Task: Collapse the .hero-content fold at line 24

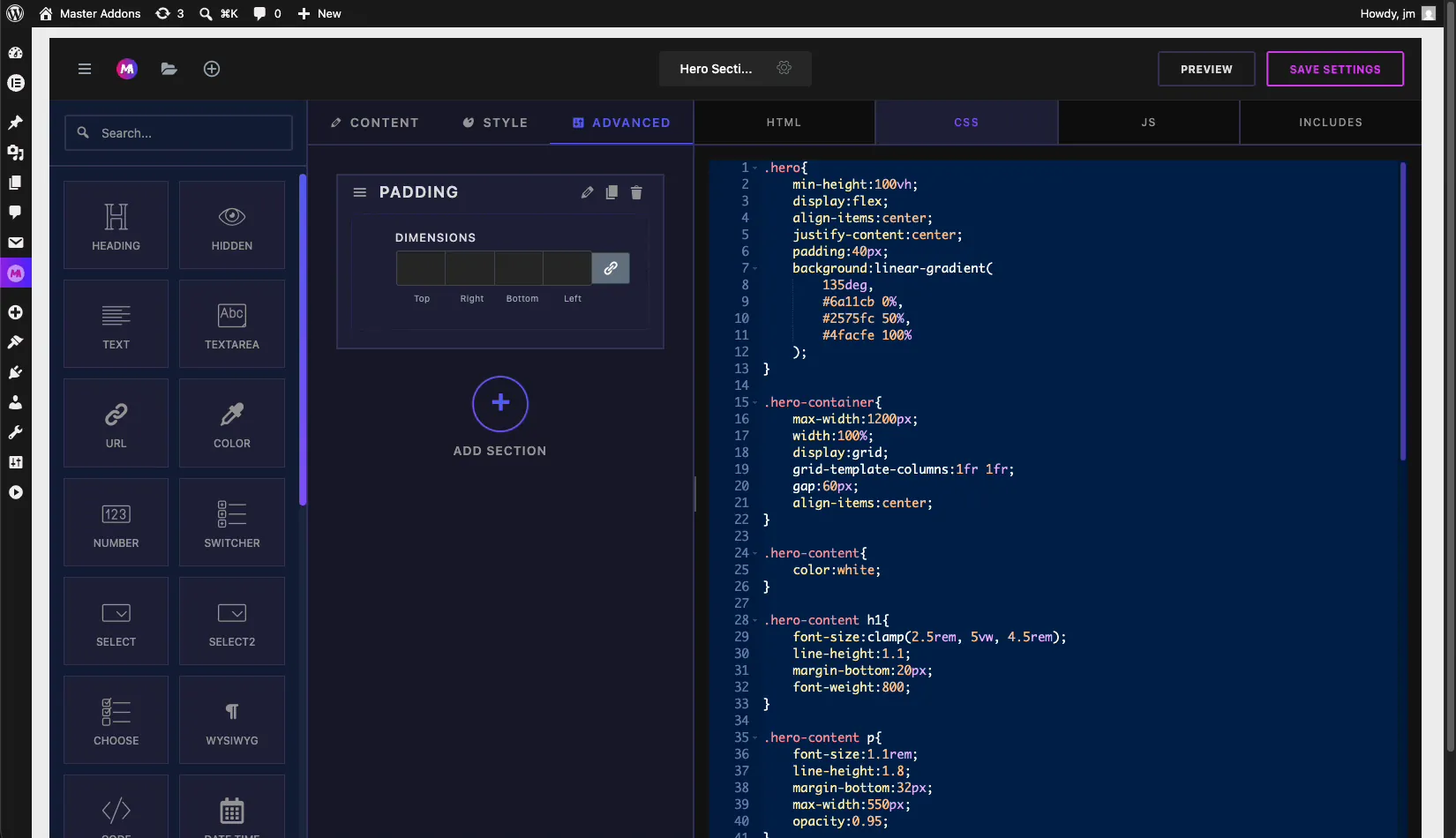Action: [x=755, y=553]
